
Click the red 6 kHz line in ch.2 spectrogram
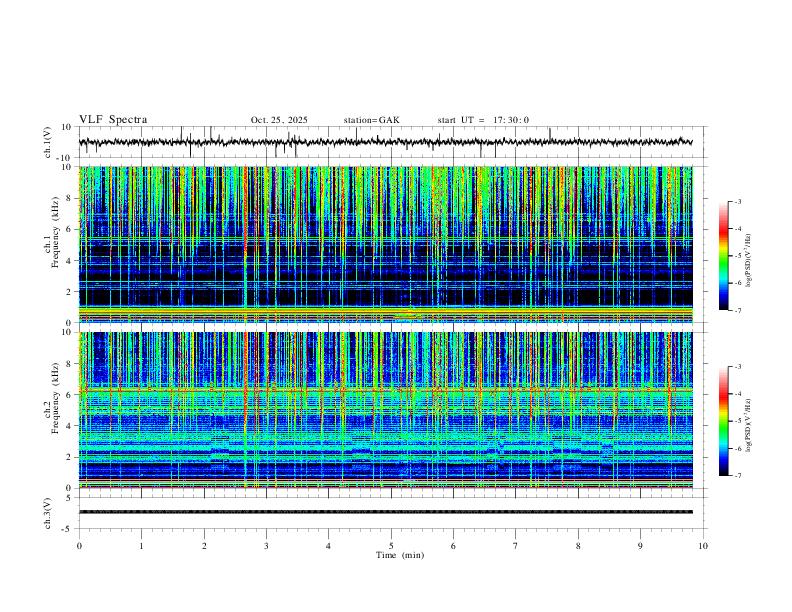pyautogui.click(x=385, y=390)
